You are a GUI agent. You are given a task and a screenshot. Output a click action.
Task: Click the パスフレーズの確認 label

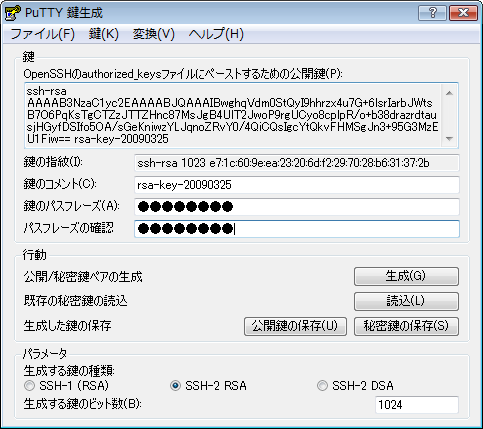(69, 228)
